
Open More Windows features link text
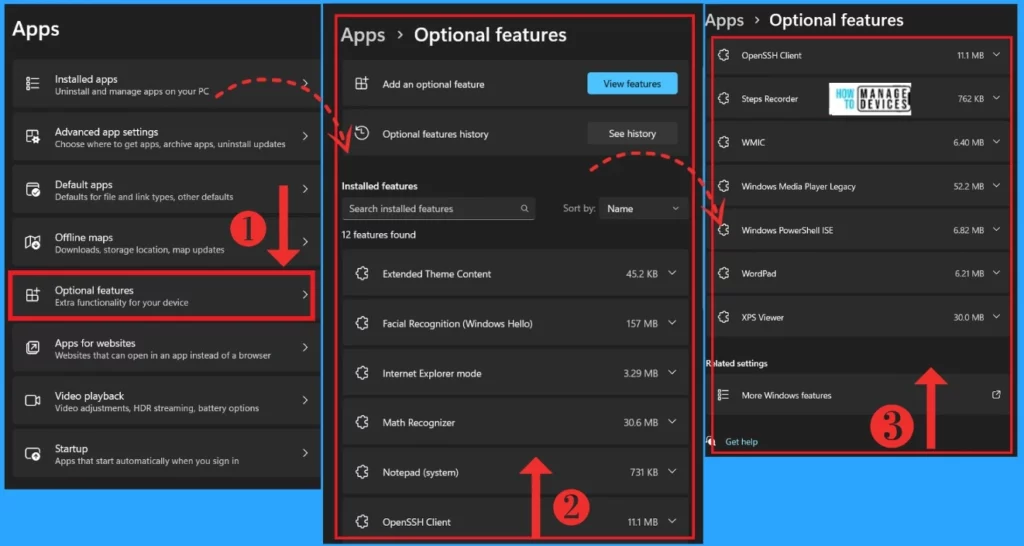[x=786, y=395]
